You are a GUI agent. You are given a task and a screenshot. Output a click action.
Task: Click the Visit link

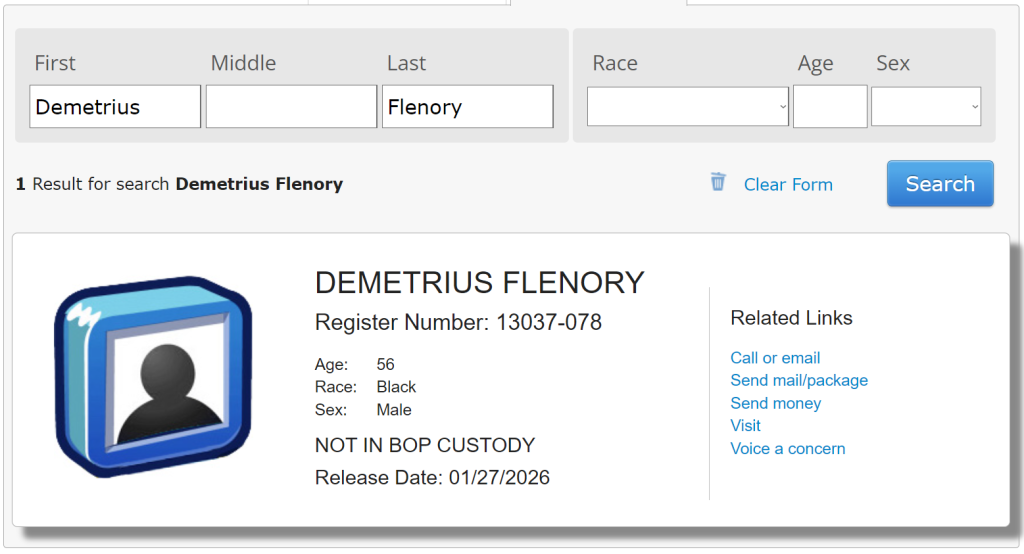coord(746,425)
